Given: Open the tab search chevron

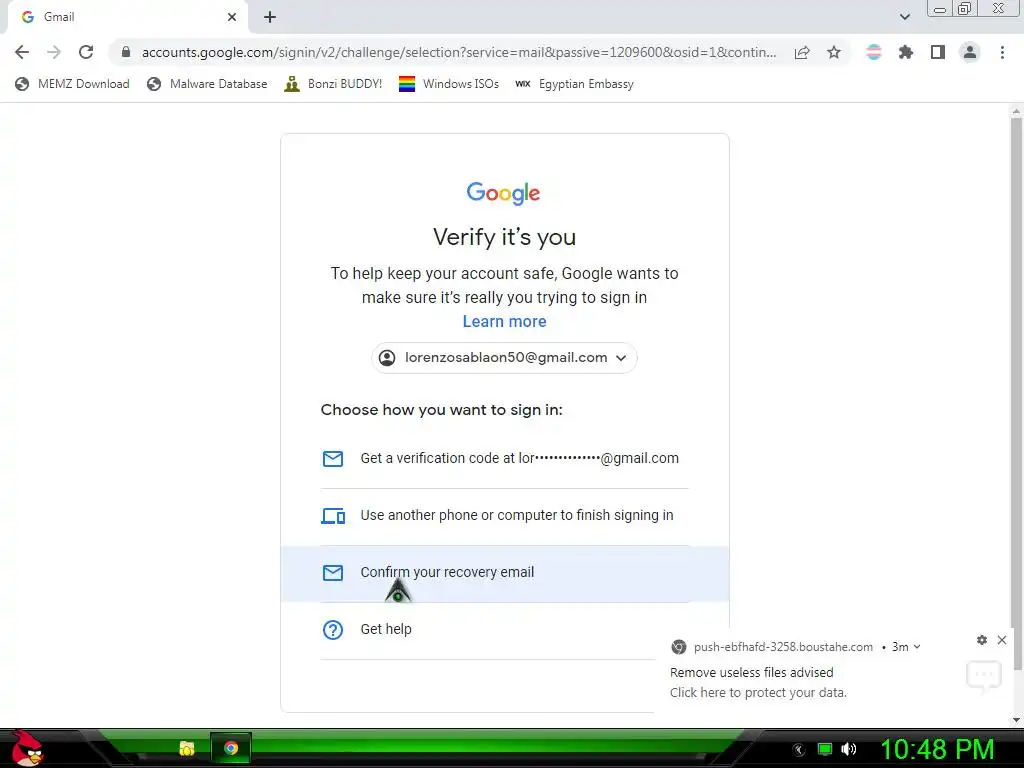Looking at the screenshot, I should click(x=904, y=17).
